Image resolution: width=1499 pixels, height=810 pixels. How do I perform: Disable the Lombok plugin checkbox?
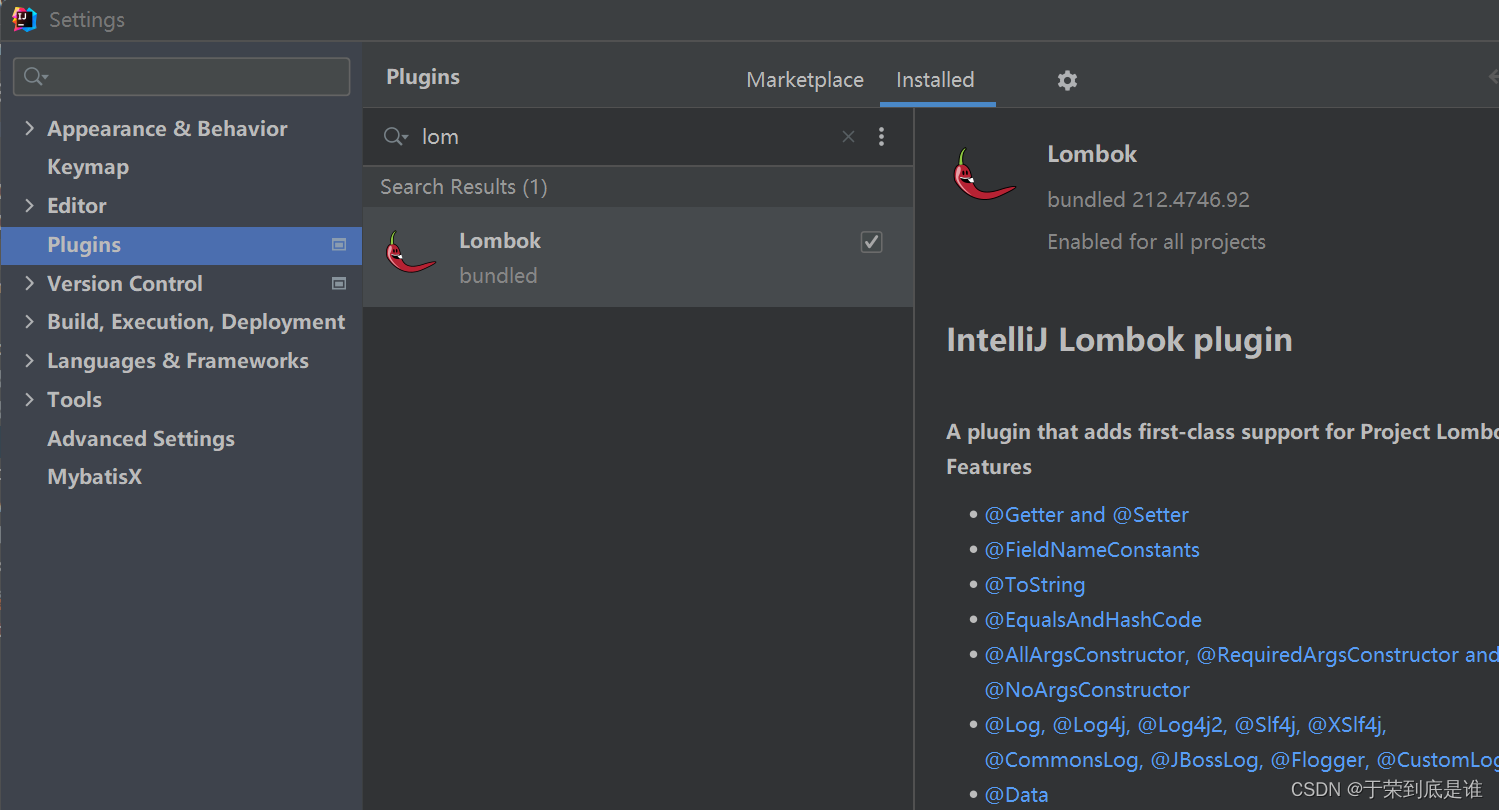(871, 242)
